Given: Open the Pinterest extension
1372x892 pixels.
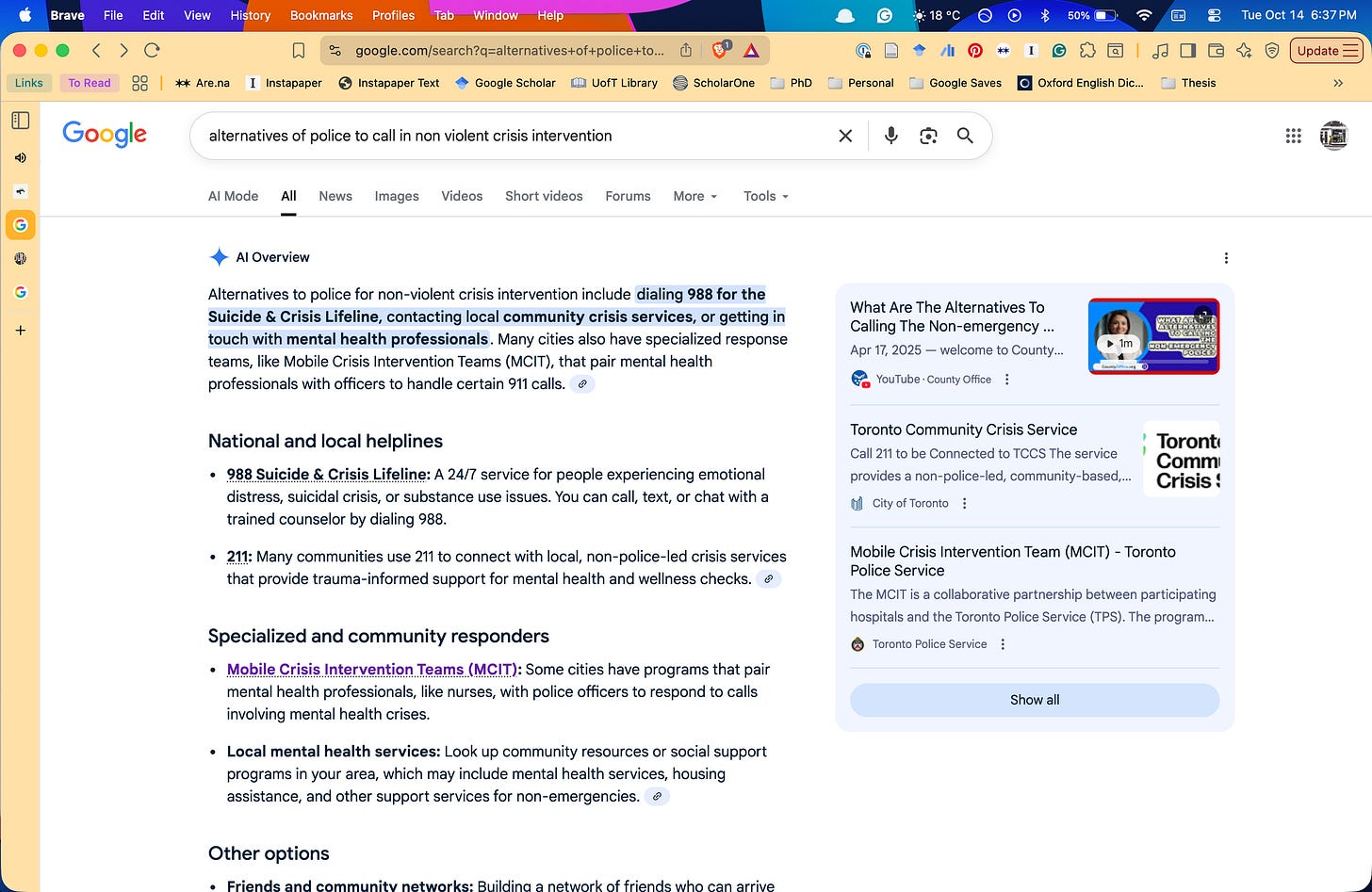Looking at the screenshot, I should point(975,51).
